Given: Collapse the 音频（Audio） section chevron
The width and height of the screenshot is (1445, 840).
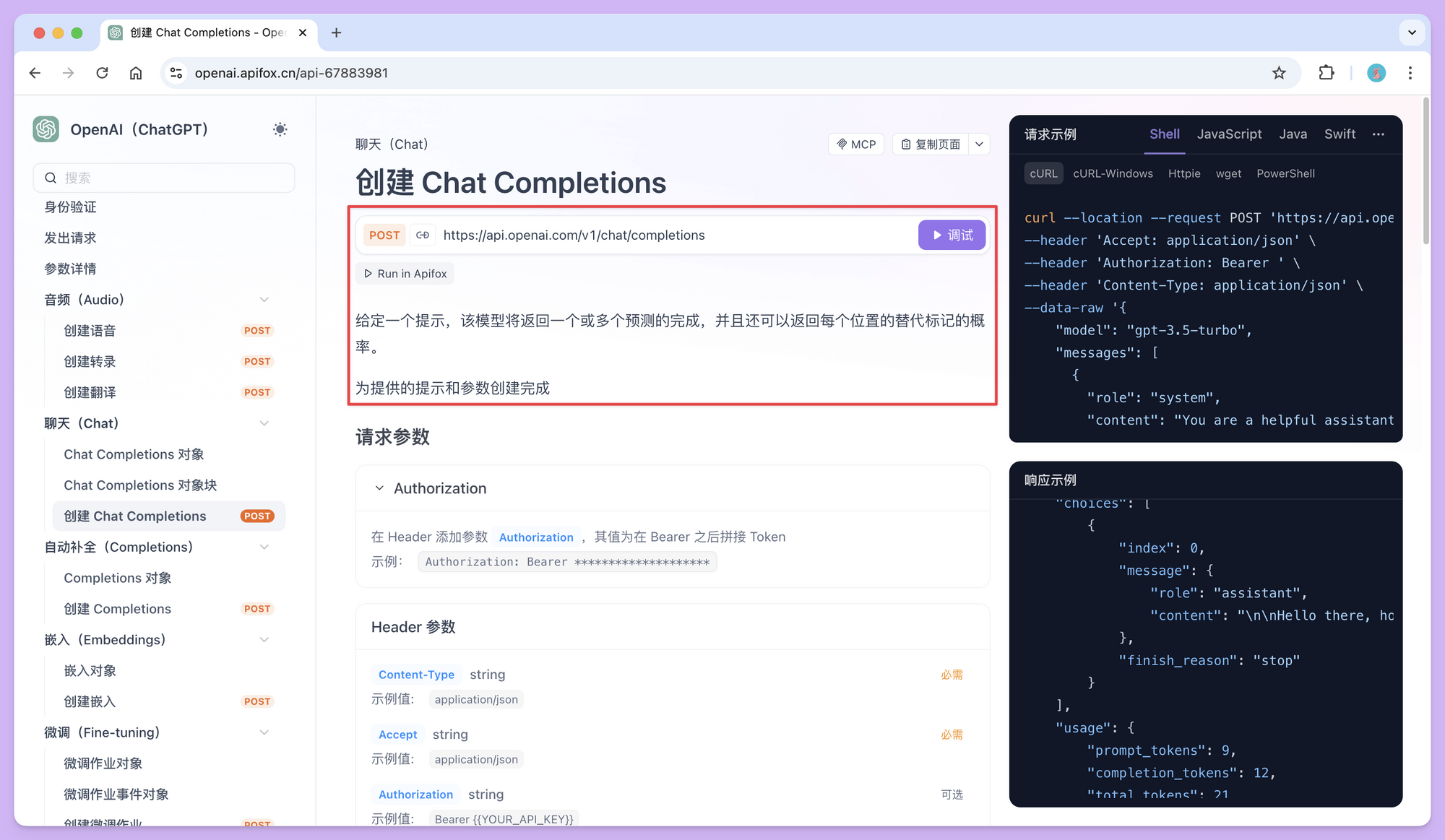Looking at the screenshot, I should pyautogui.click(x=264, y=300).
